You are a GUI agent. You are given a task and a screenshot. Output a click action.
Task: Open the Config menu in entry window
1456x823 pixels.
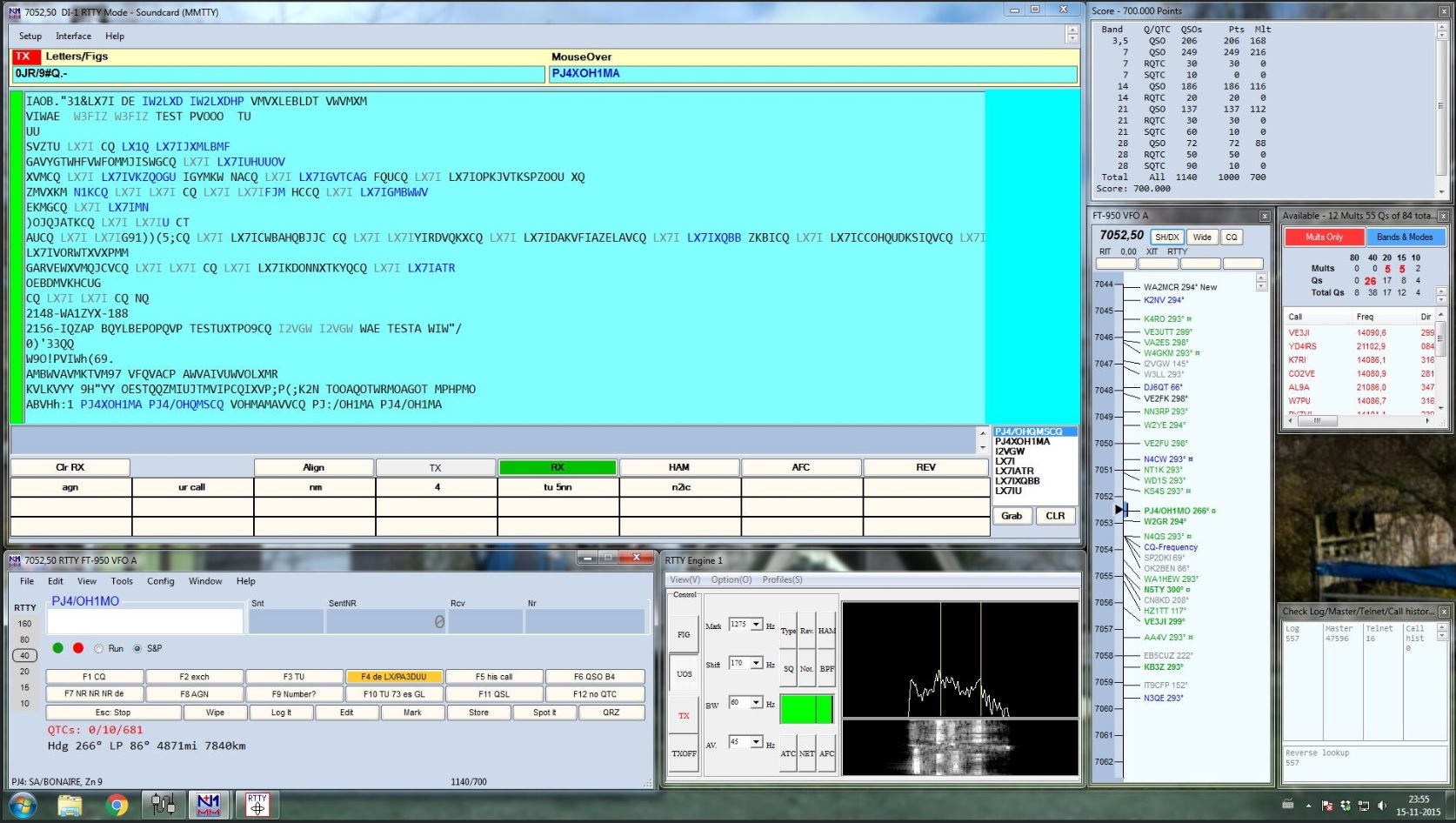pyautogui.click(x=160, y=581)
